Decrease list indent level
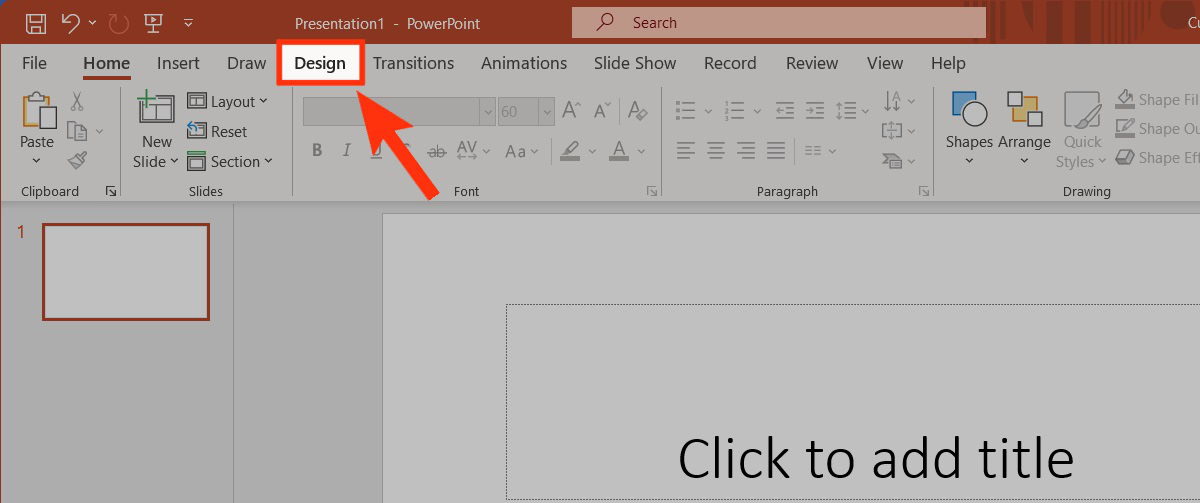Screen dimensions: 1200x503 tap(785, 110)
